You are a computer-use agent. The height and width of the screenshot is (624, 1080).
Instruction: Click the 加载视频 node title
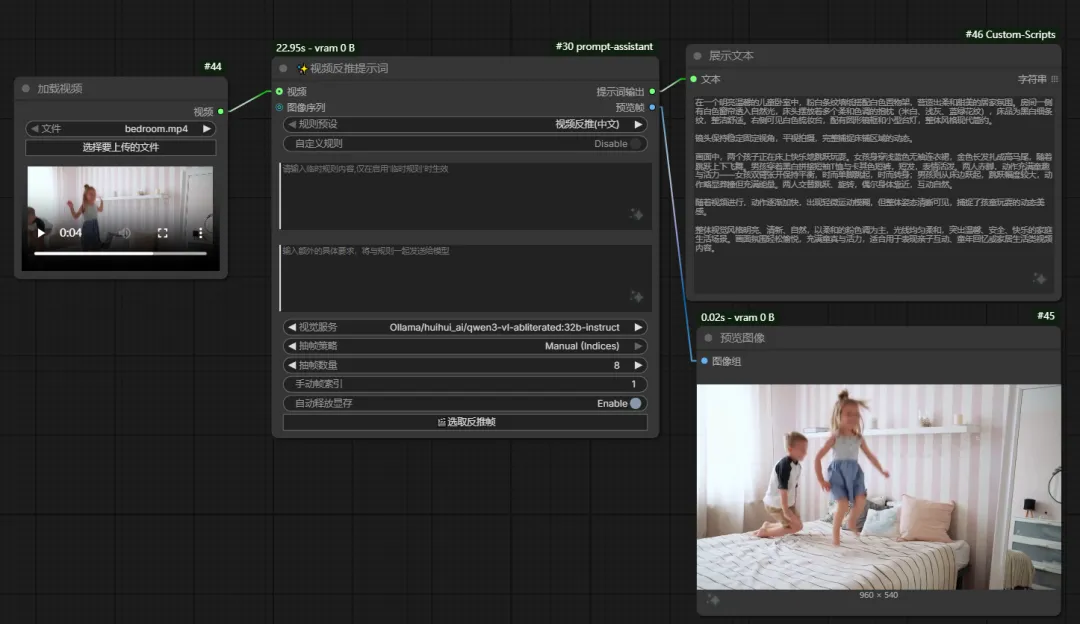point(60,89)
